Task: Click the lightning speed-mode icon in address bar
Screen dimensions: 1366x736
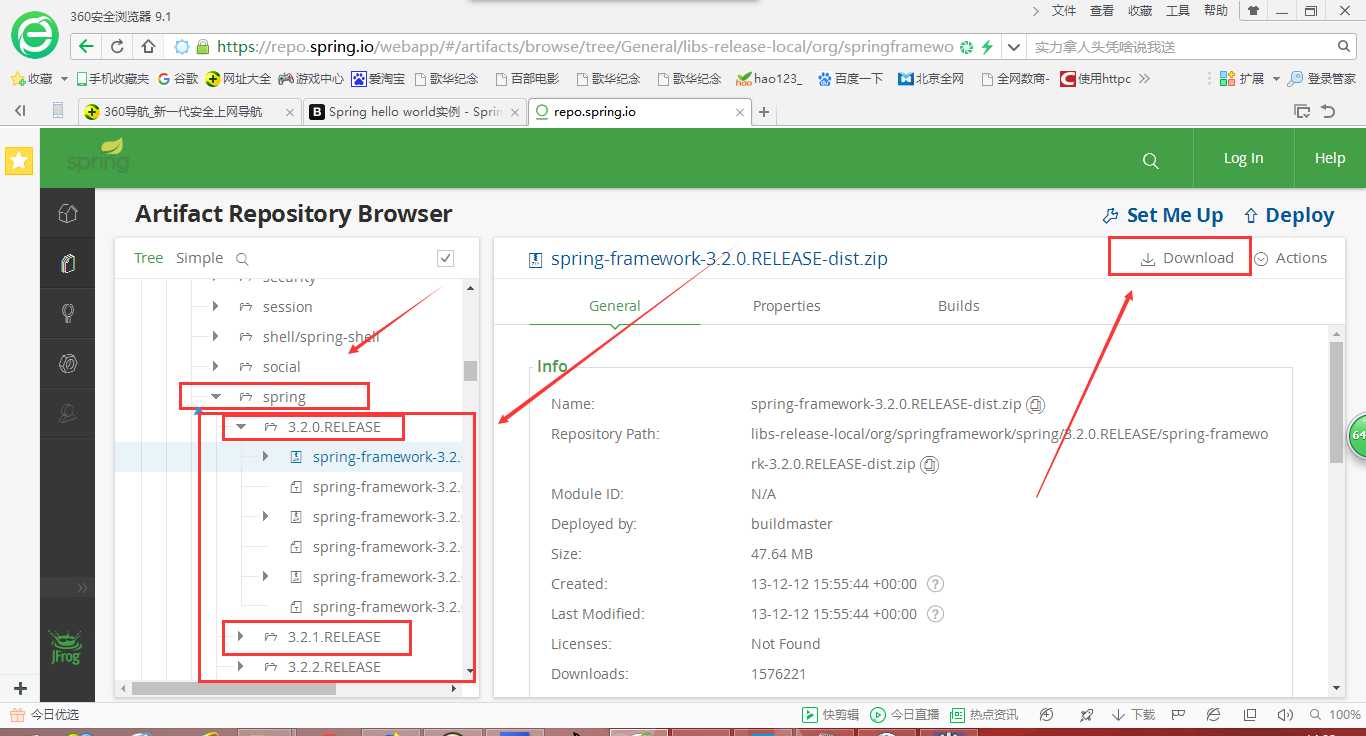Action: click(987, 47)
